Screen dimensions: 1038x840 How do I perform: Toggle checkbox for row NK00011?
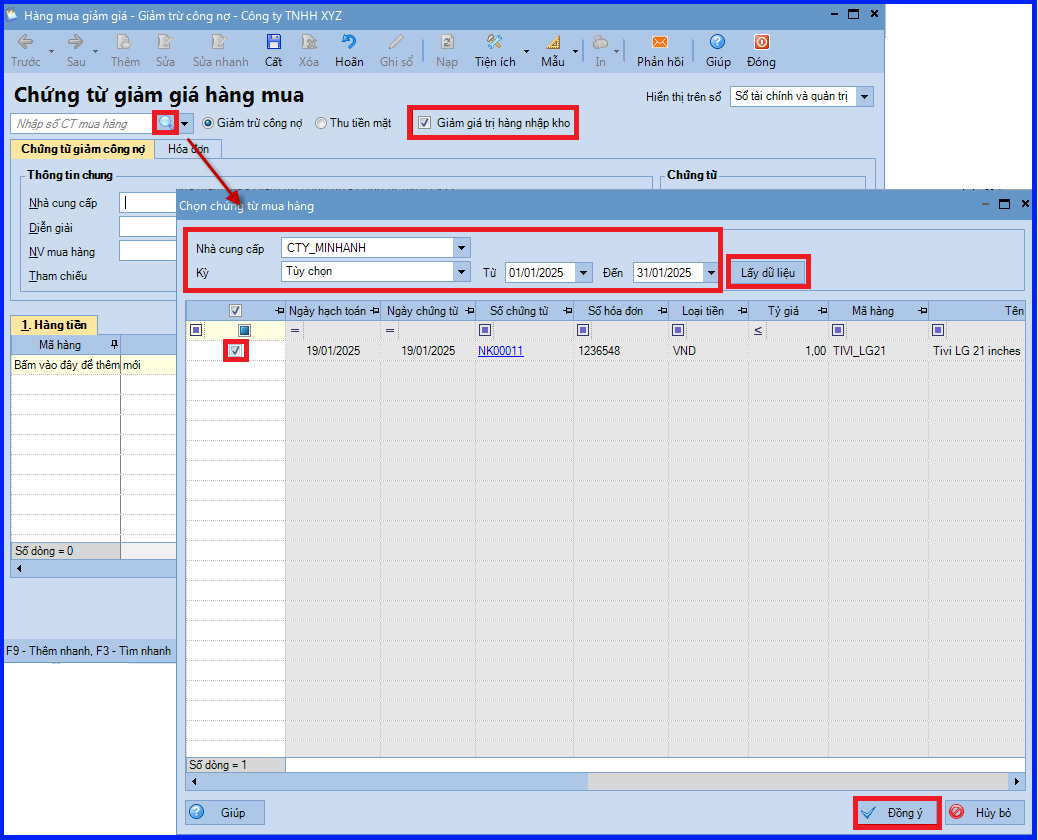click(x=235, y=351)
